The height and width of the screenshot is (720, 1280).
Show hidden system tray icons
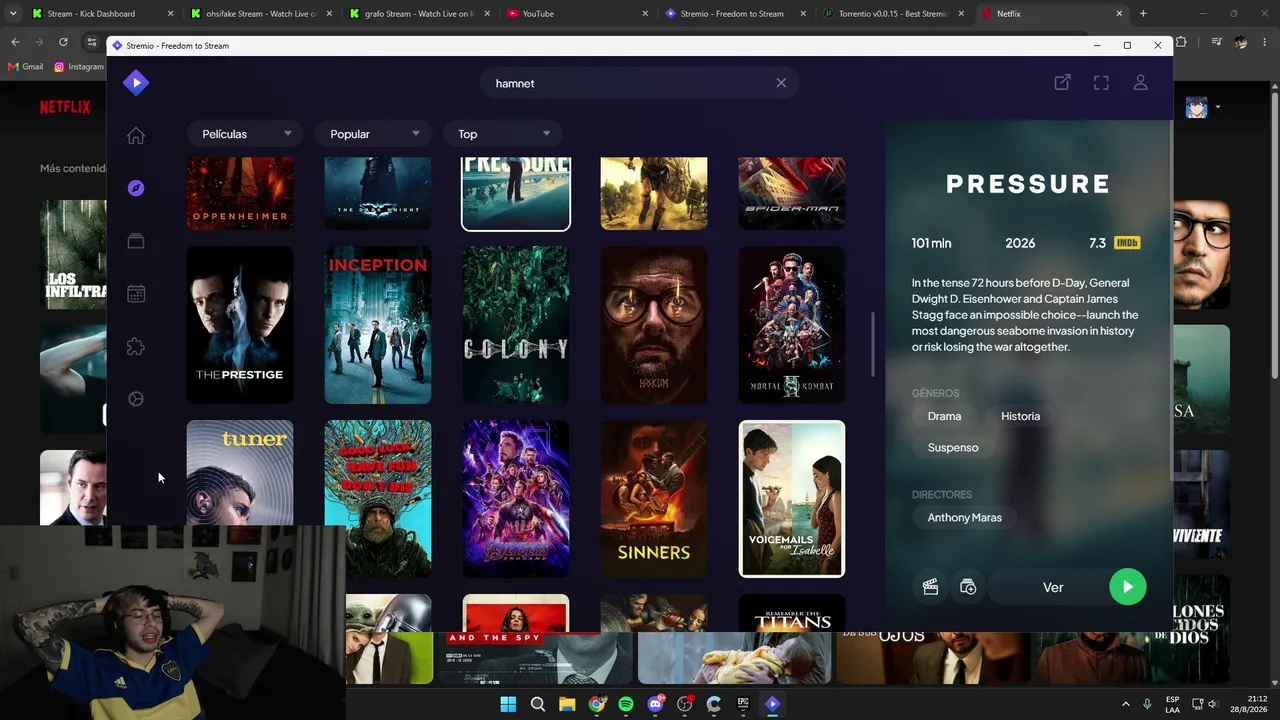(x=1125, y=704)
